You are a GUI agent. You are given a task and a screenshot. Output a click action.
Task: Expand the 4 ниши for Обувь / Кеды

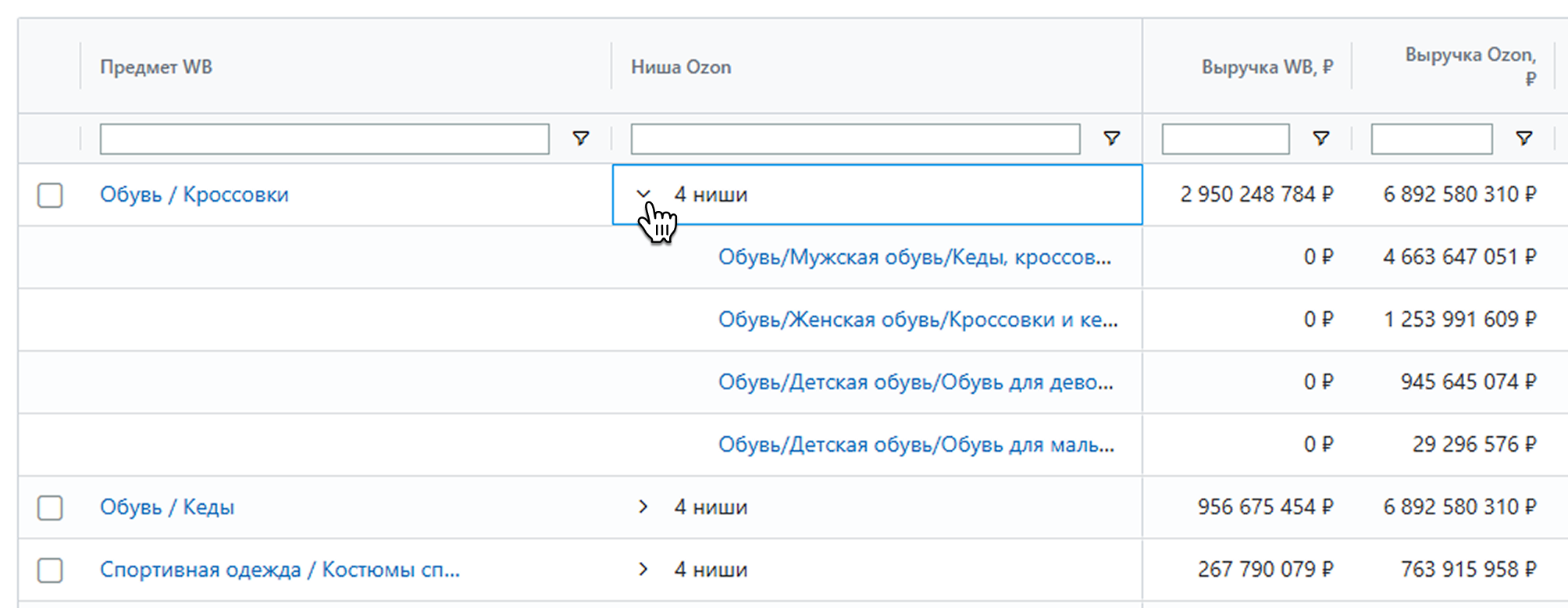click(x=643, y=507)
